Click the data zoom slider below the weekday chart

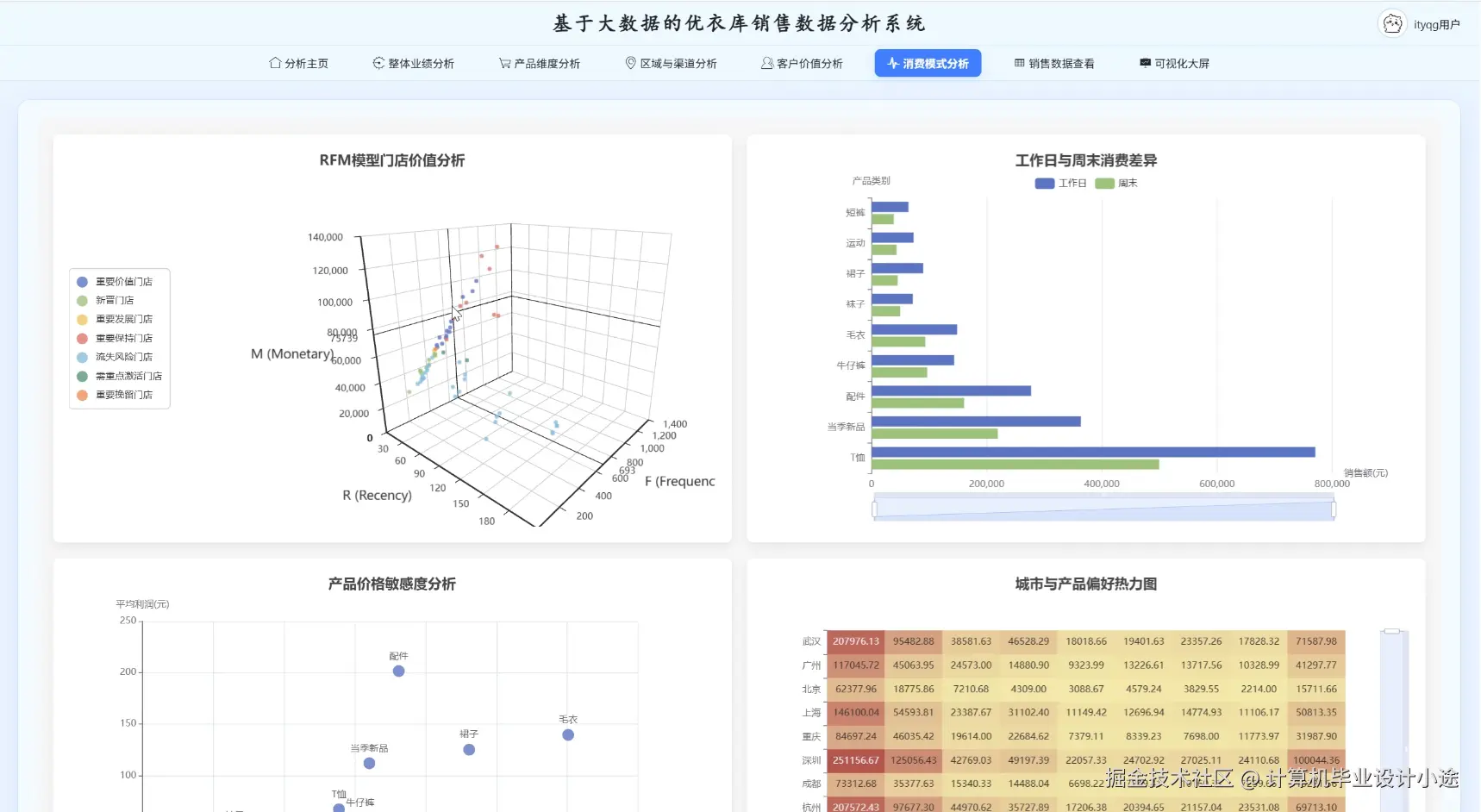(1102, 508)
